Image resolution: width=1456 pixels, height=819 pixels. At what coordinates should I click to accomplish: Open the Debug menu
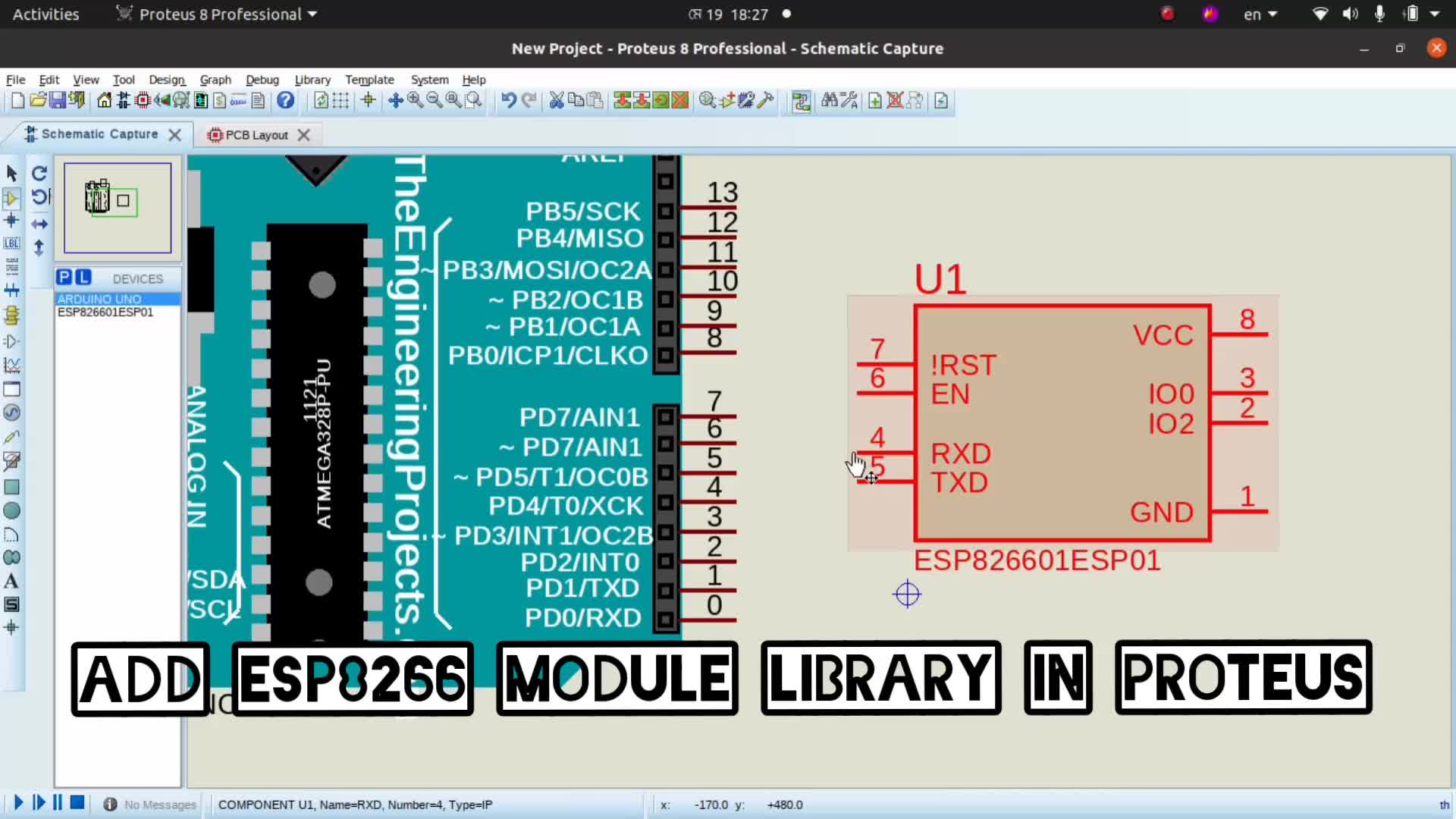(262, 80)
